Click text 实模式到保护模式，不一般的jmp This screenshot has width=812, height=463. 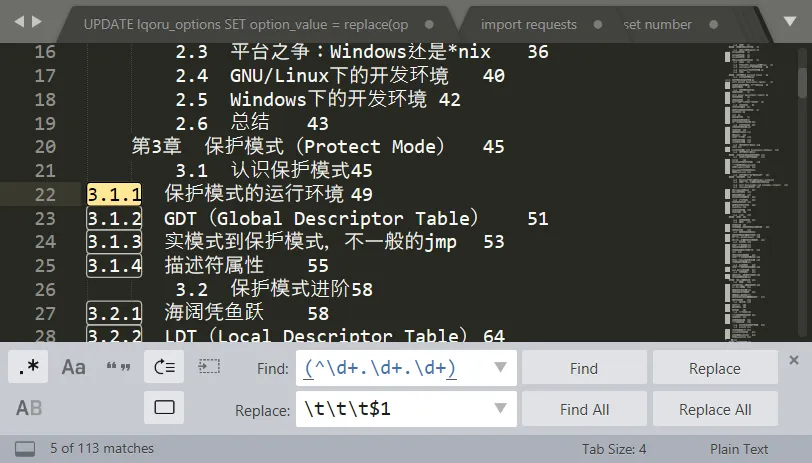[x=311, y=242]
